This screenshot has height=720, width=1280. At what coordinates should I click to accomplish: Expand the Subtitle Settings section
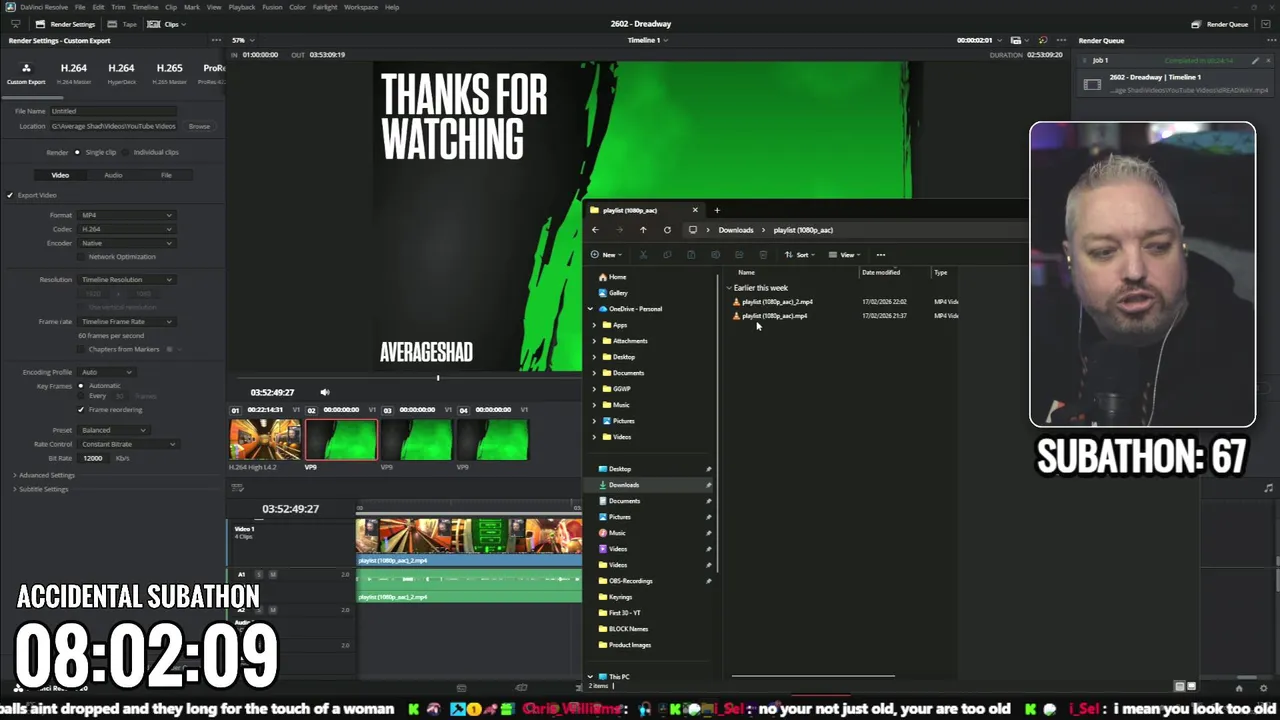pos(40,489)
